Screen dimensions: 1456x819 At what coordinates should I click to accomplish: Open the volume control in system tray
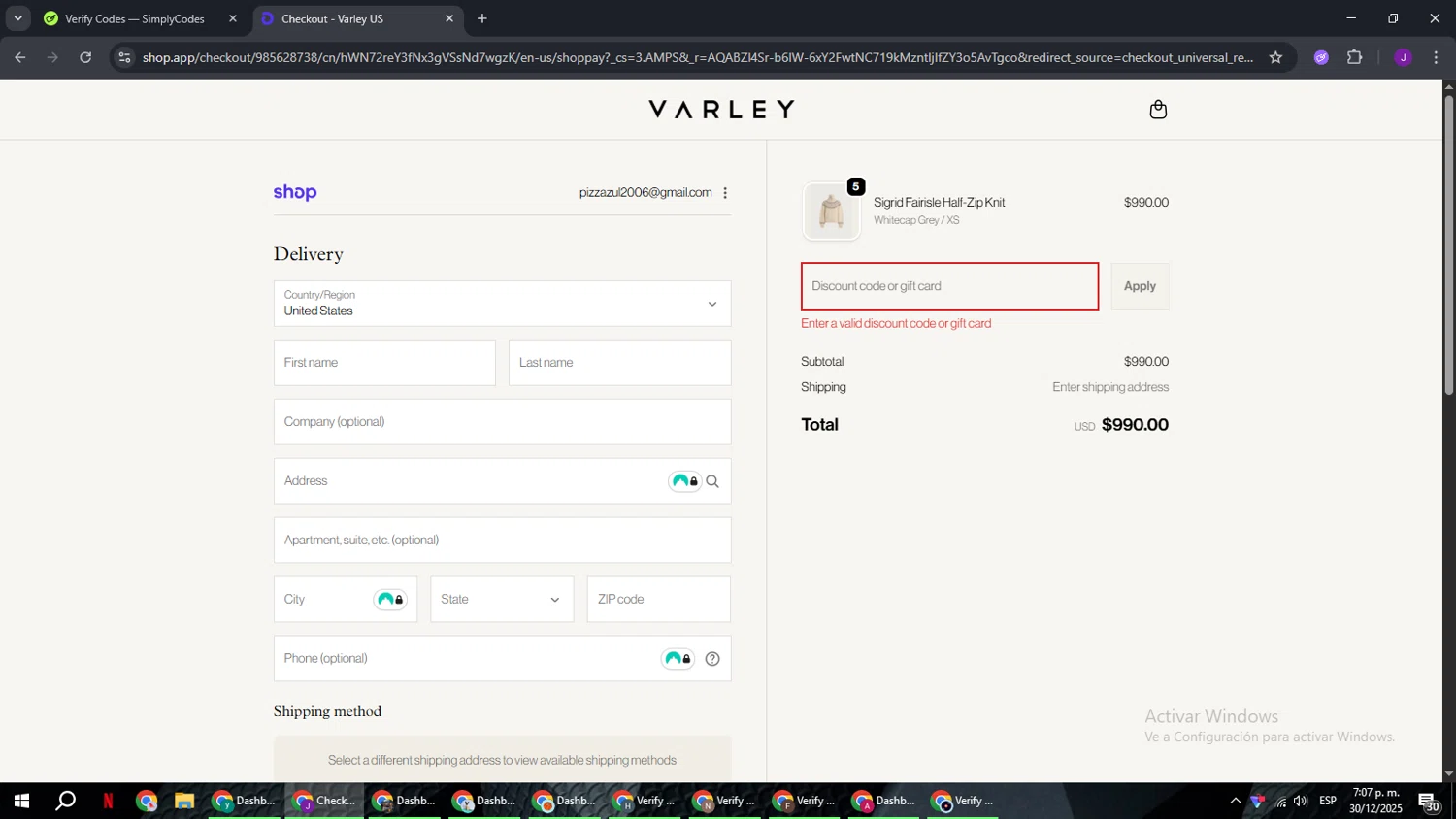pos(1301,802)
